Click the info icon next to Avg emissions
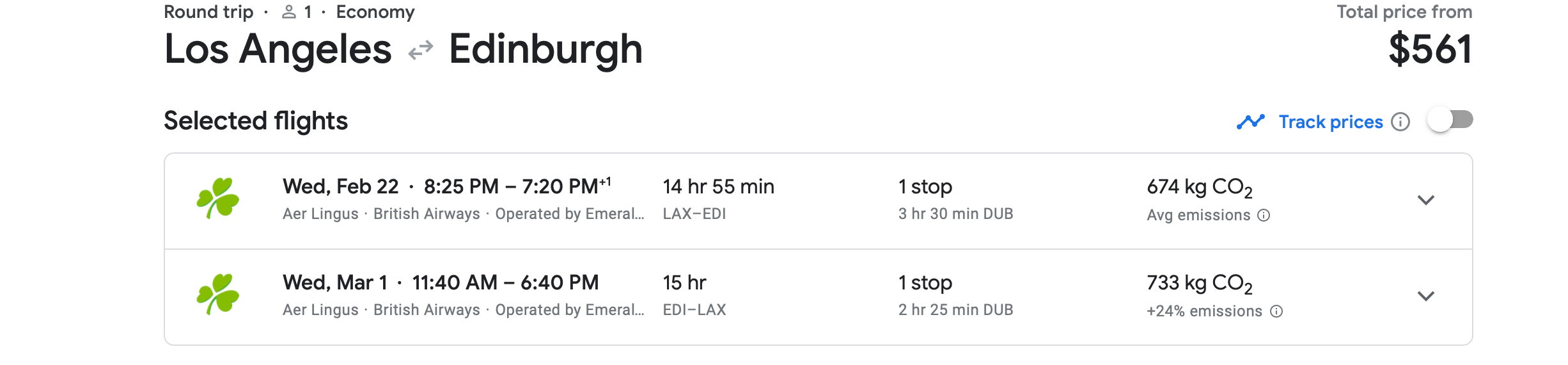 1264,215
